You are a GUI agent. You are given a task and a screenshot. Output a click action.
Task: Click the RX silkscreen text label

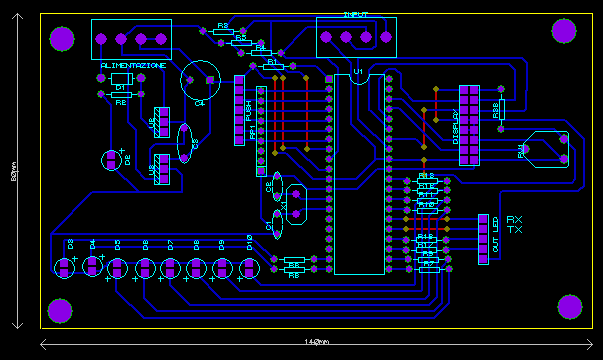[x=514, y=220]
